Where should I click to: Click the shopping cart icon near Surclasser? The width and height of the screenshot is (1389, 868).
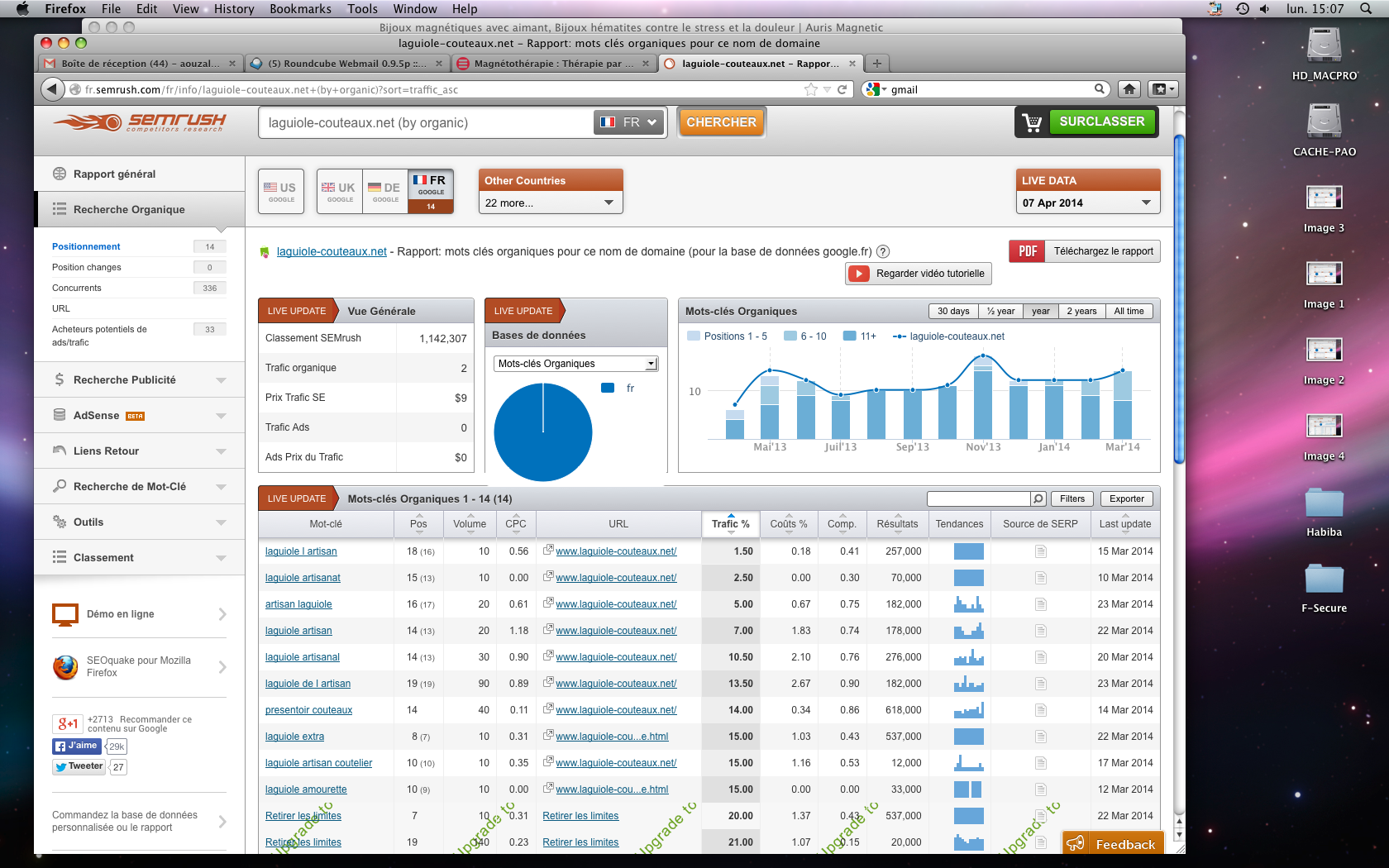(x=1032, y=122)
